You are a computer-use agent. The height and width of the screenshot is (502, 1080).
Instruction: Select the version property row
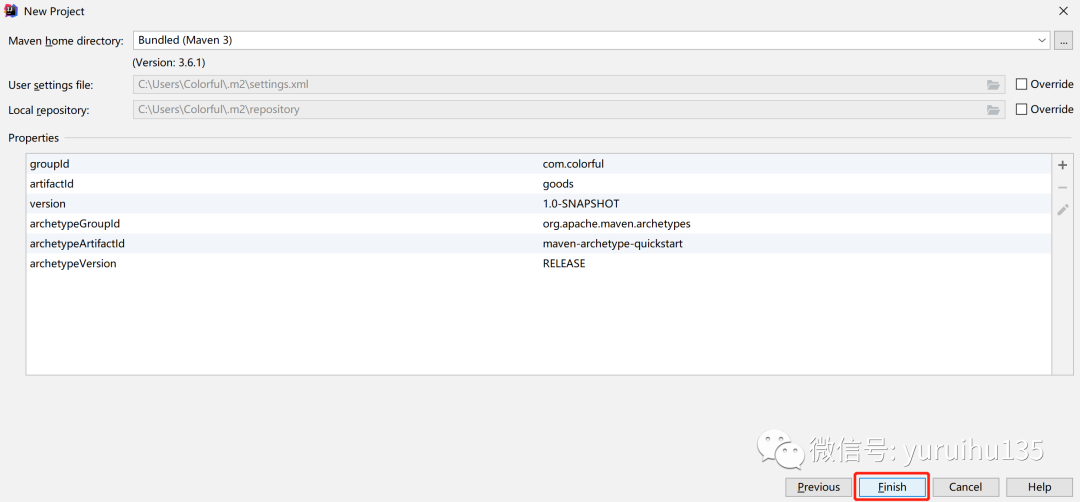coord(539,204)
